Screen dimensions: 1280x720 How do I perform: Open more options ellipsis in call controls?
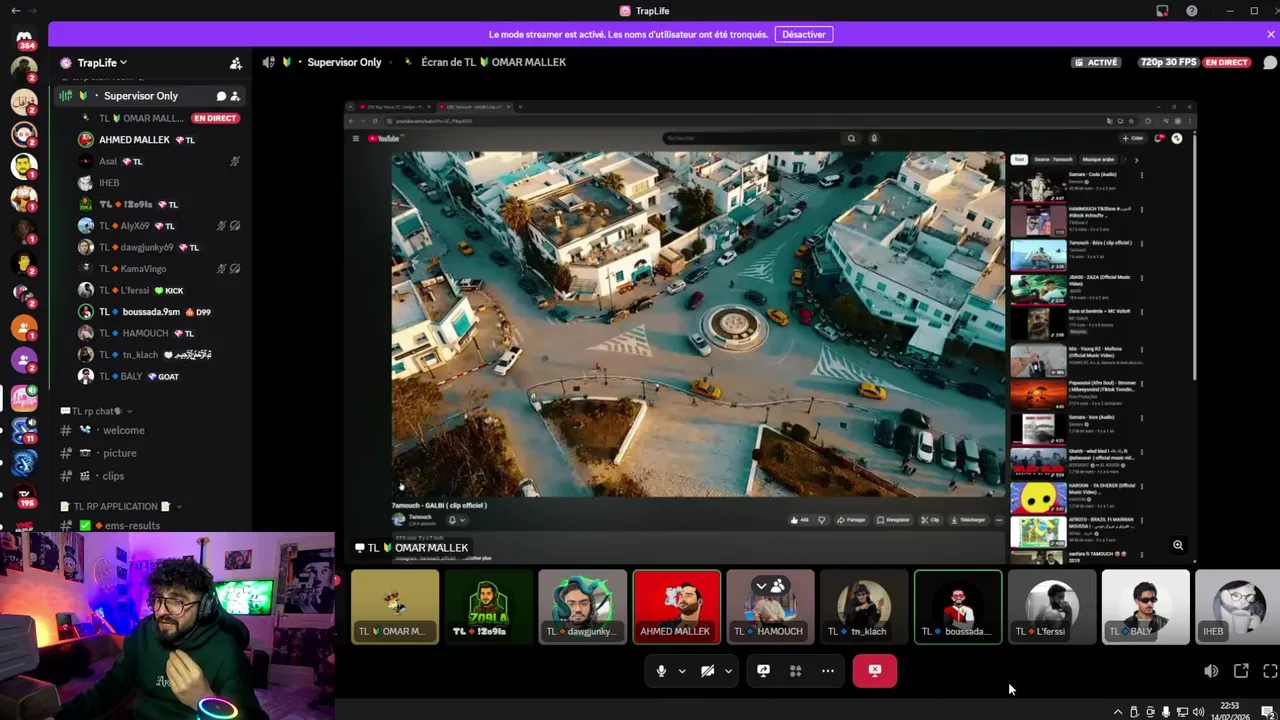(x=828, y=671)
